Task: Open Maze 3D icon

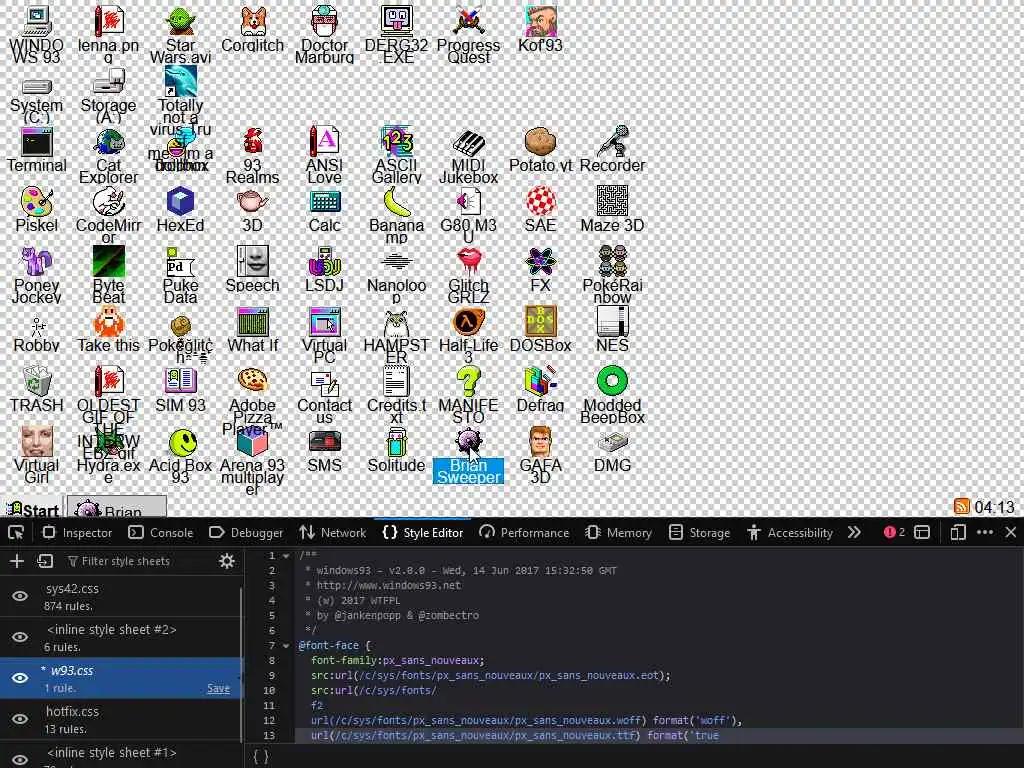Action: [612, 210]
